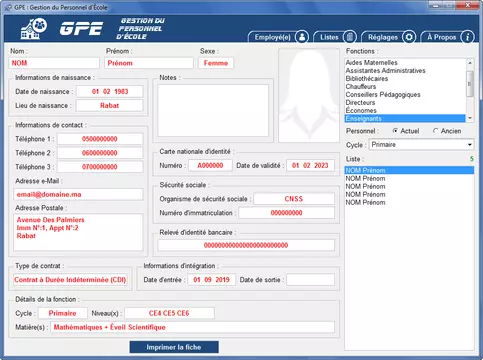Select the highlighted NOM Prénom entry
This screenshot has height=360, width=483.
[x=409, y=170]
